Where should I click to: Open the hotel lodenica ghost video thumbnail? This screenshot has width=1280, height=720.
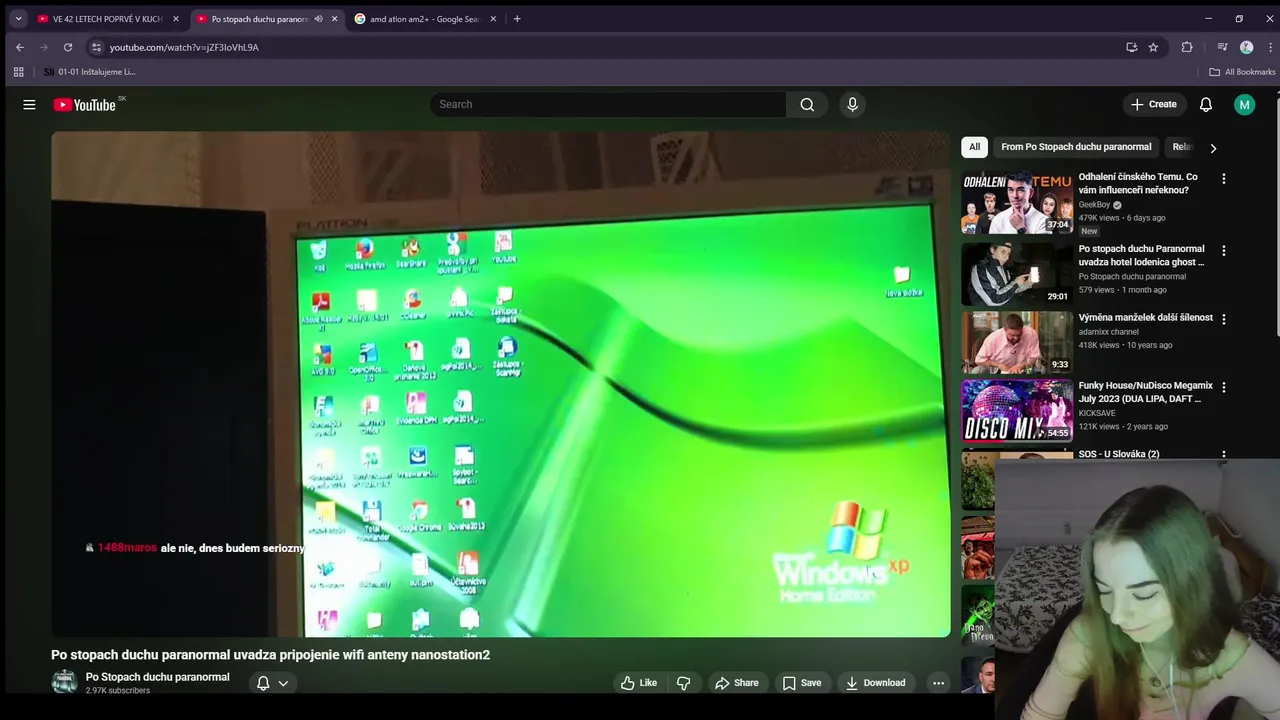1017,275
